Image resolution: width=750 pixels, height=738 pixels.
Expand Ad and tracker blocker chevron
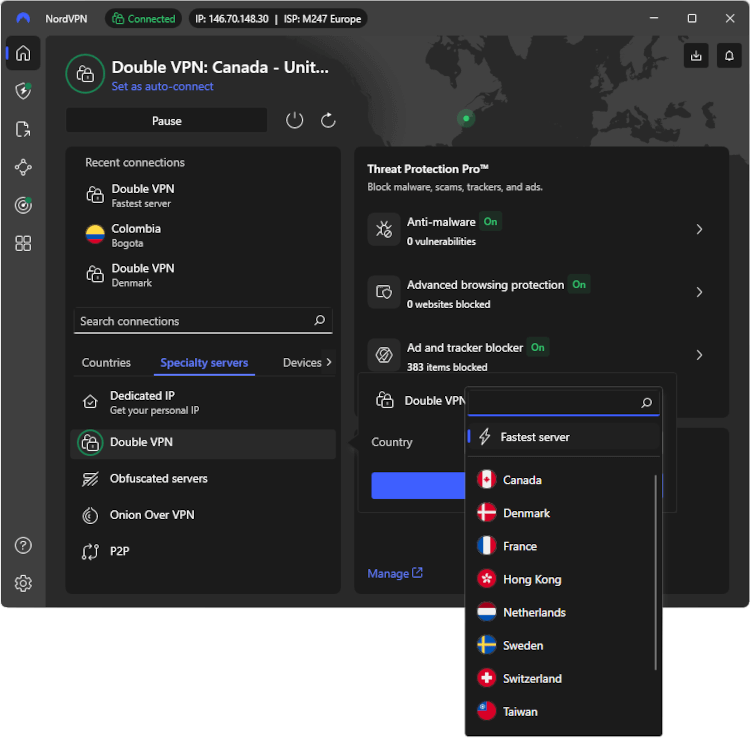coord(699,355)
